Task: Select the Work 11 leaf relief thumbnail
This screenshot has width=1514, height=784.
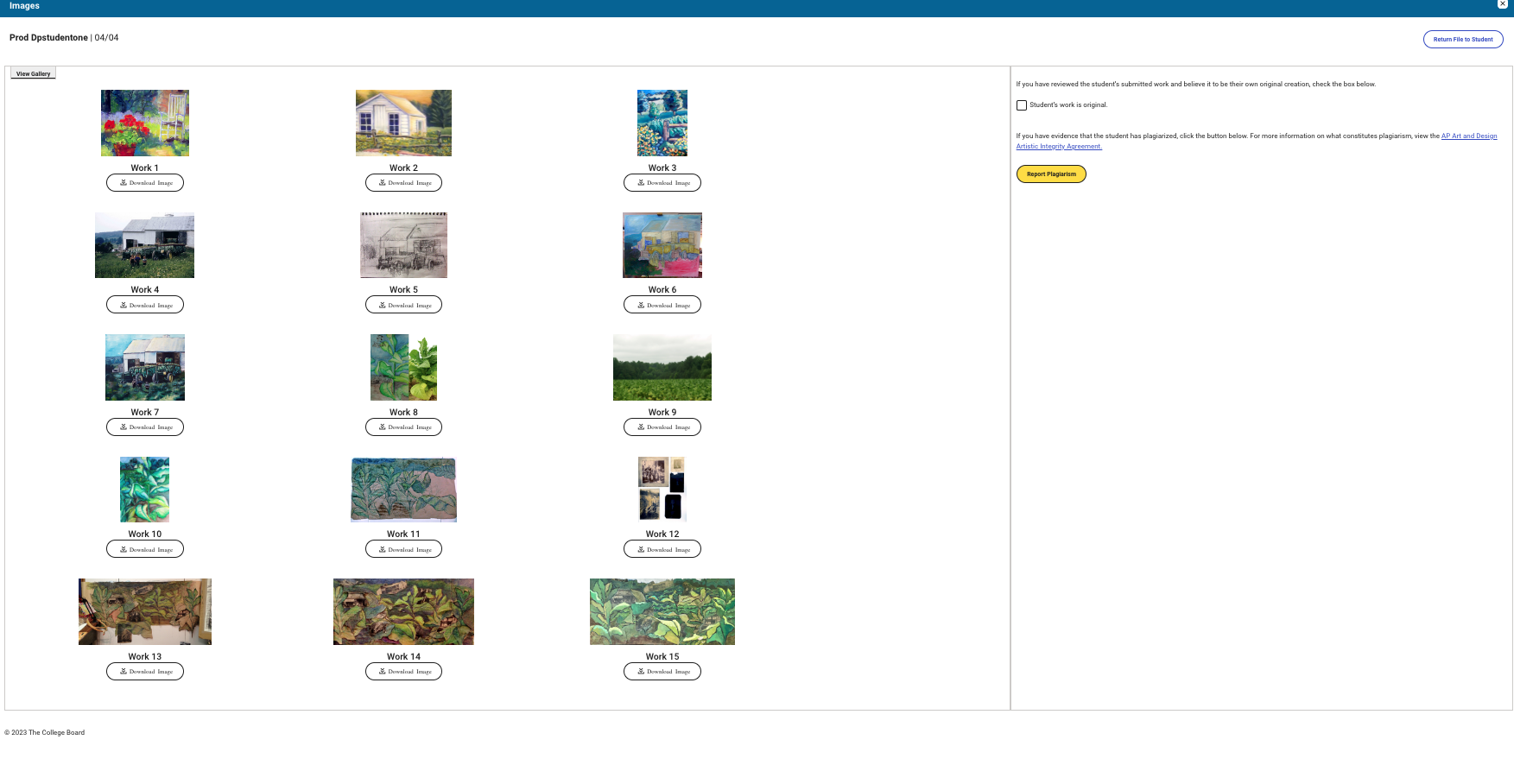Action: tap(403, 490)
